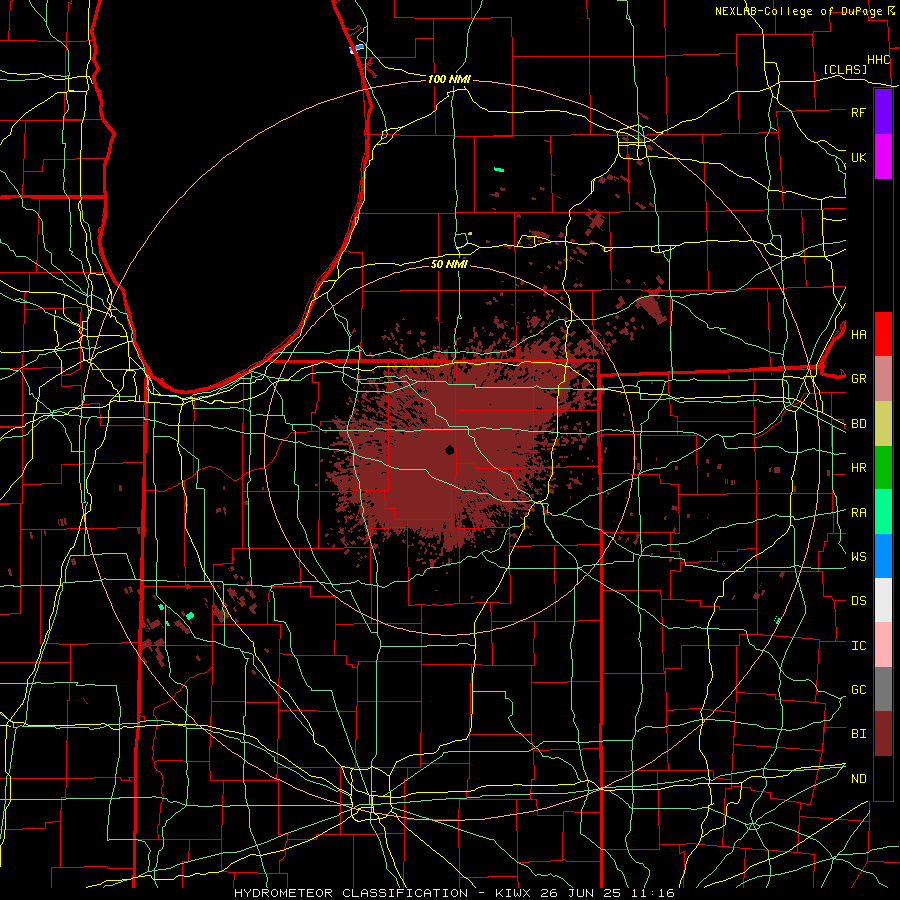Click the GC label beside the legend
Image resolution: width=900 pixels, height=900 pixels.
858,689
